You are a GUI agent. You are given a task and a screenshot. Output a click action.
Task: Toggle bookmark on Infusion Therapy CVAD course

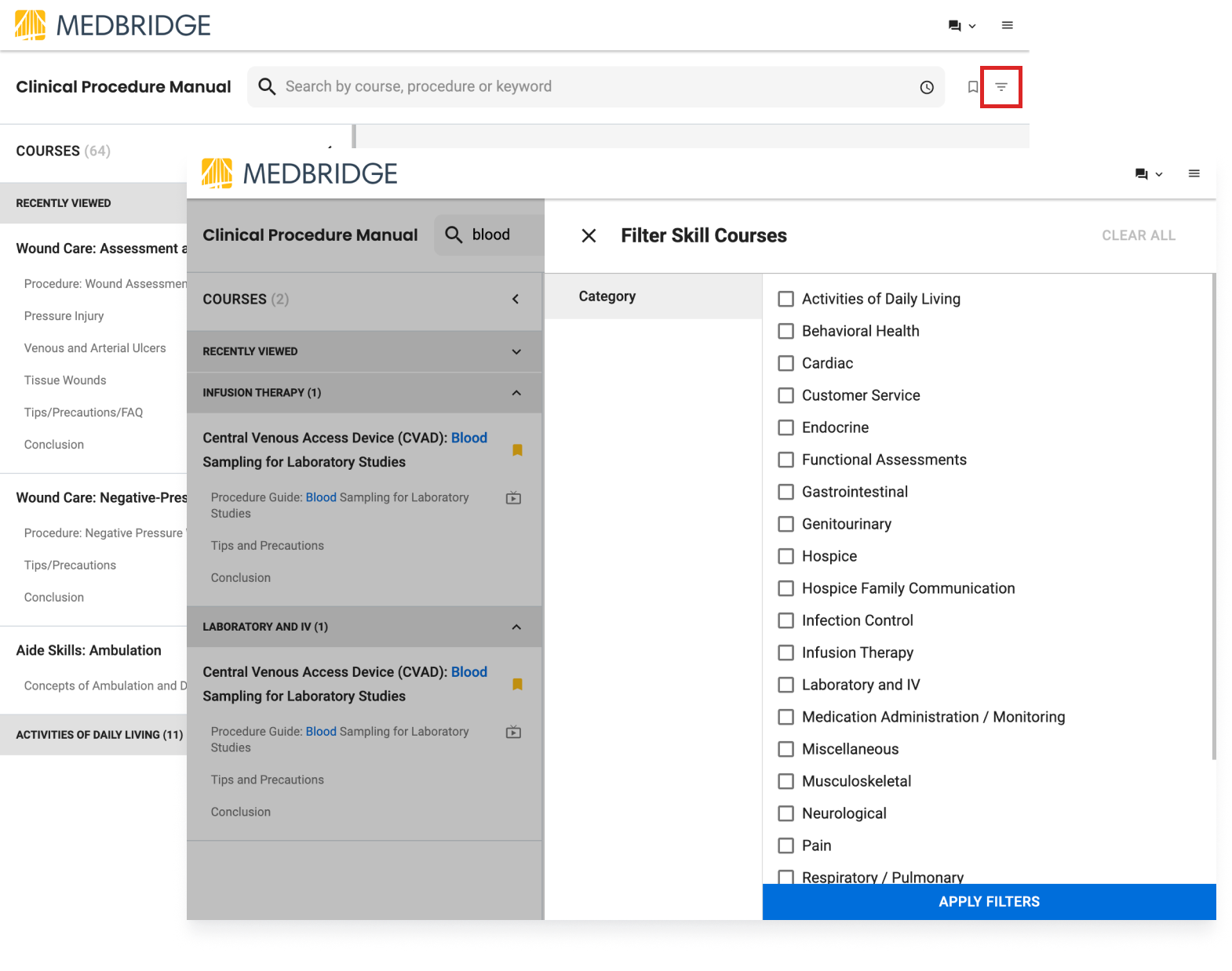click(517, 450)
